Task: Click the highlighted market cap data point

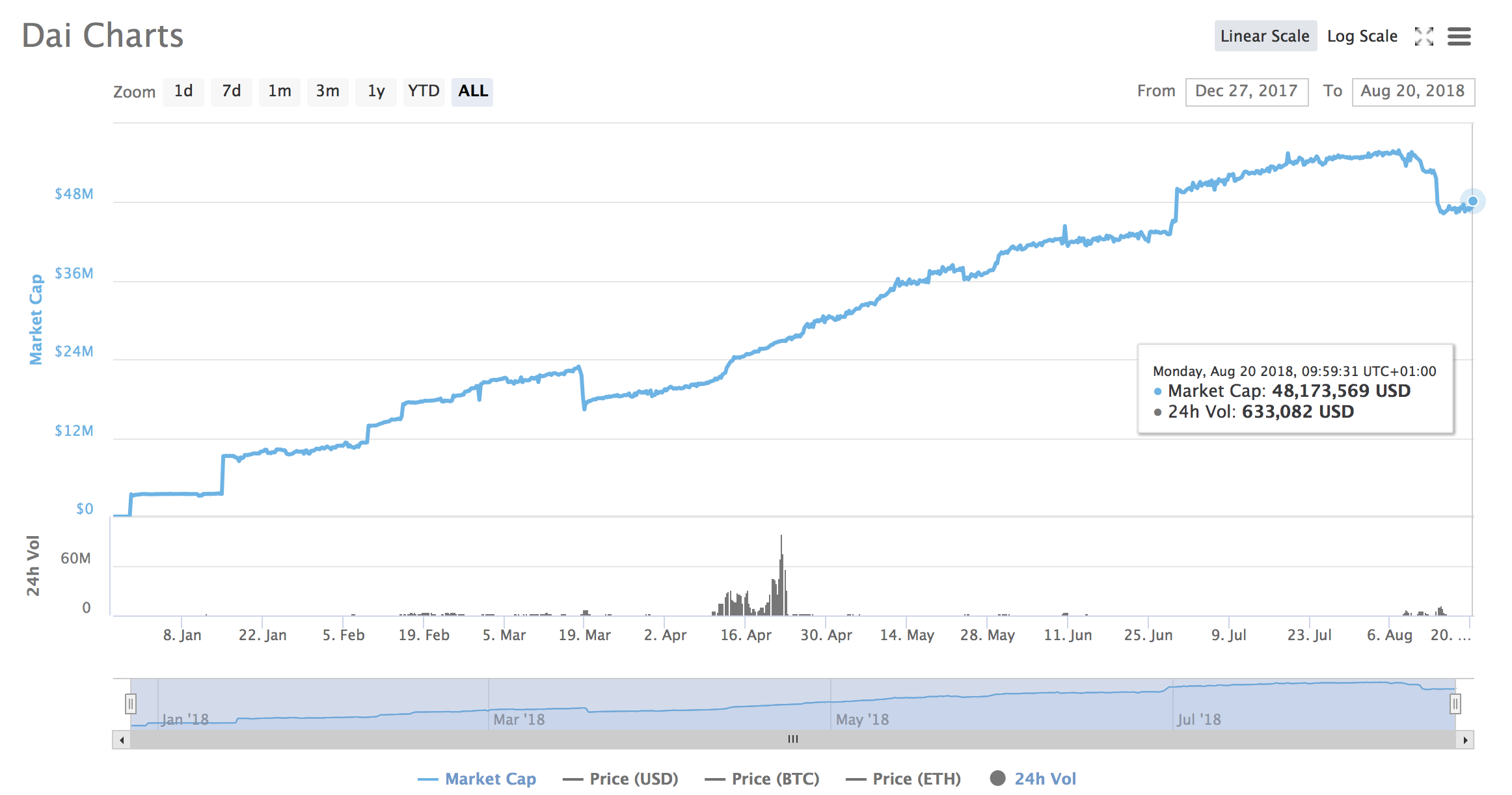Action: [1473, 201]
